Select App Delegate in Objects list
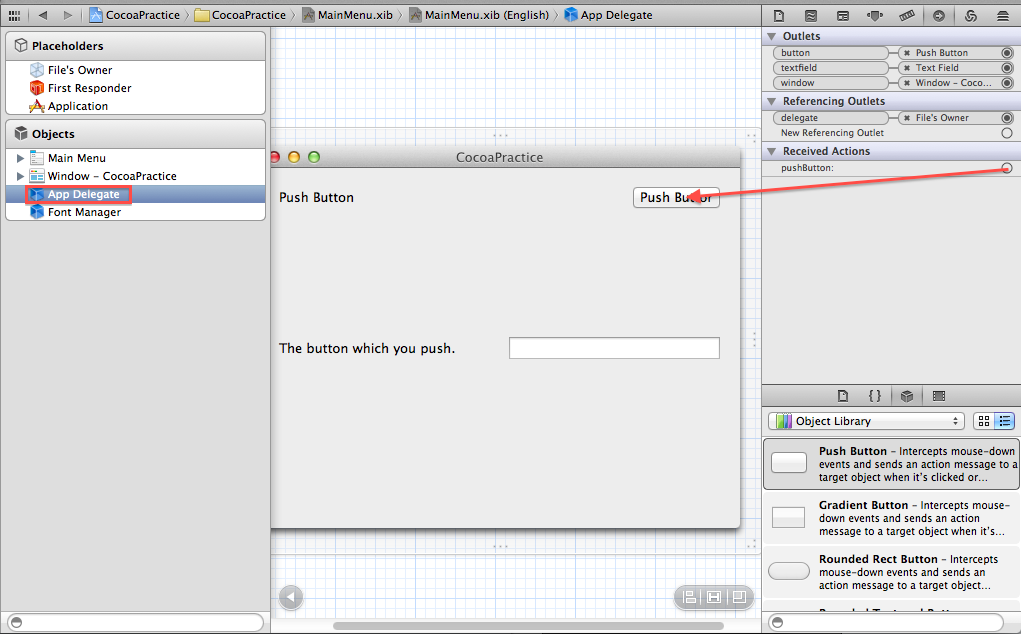 tap(135, 194)
